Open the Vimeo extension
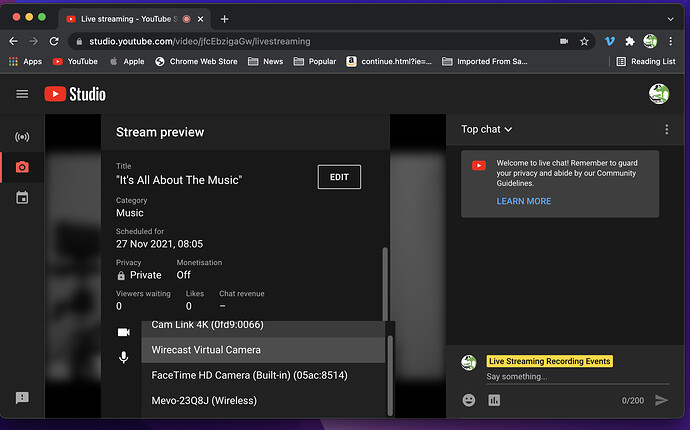Screen dimensions: 690x430 point(609,41)
